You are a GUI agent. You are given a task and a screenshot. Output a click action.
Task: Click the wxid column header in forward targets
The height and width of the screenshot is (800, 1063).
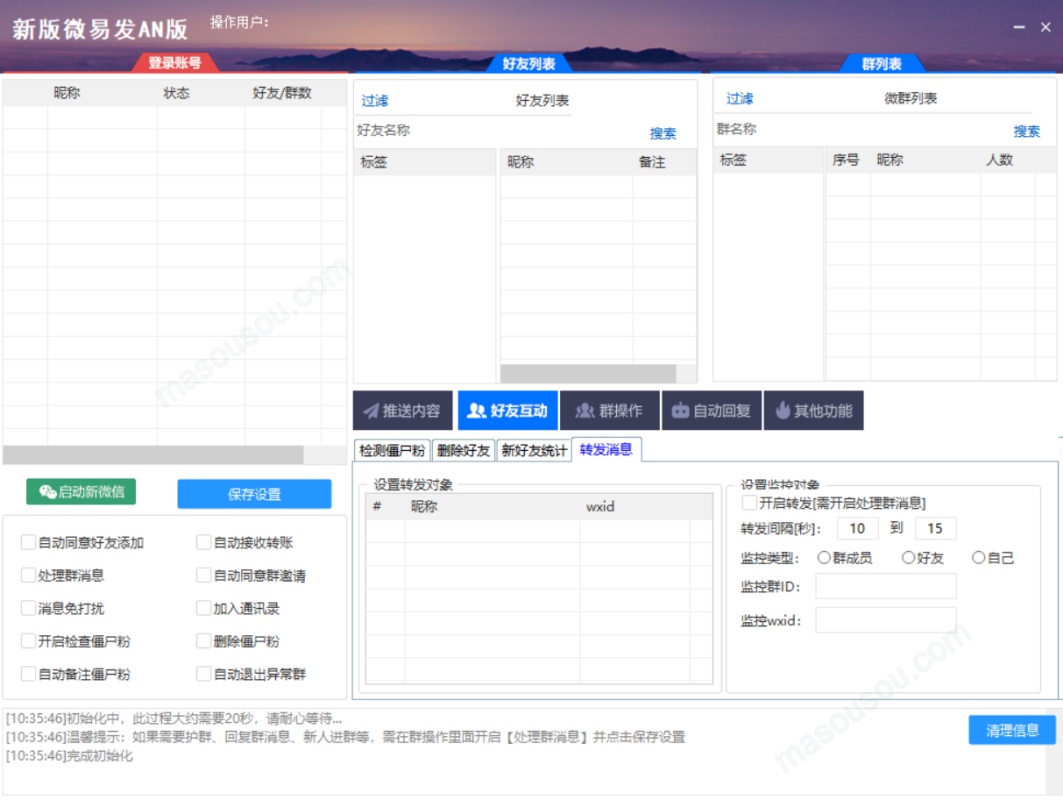[x=600, y=506]
